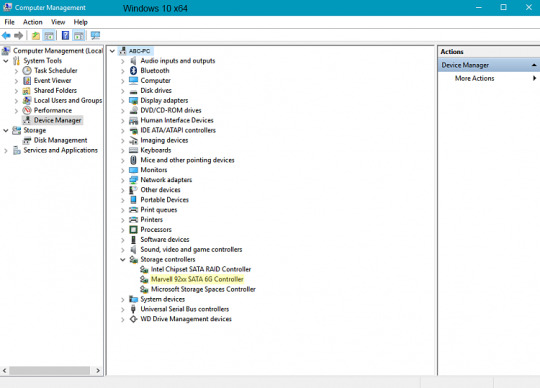Open Help via the blue question-mark icon
Screen dimensions: 540x388
click(65, 35)
